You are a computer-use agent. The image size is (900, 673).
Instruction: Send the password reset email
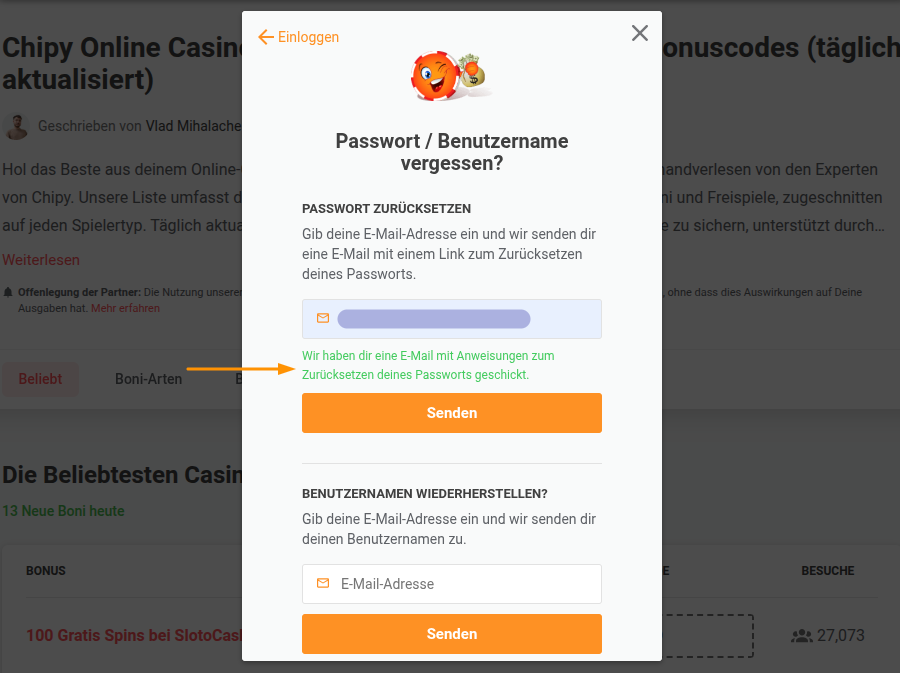tap(452, 413)
